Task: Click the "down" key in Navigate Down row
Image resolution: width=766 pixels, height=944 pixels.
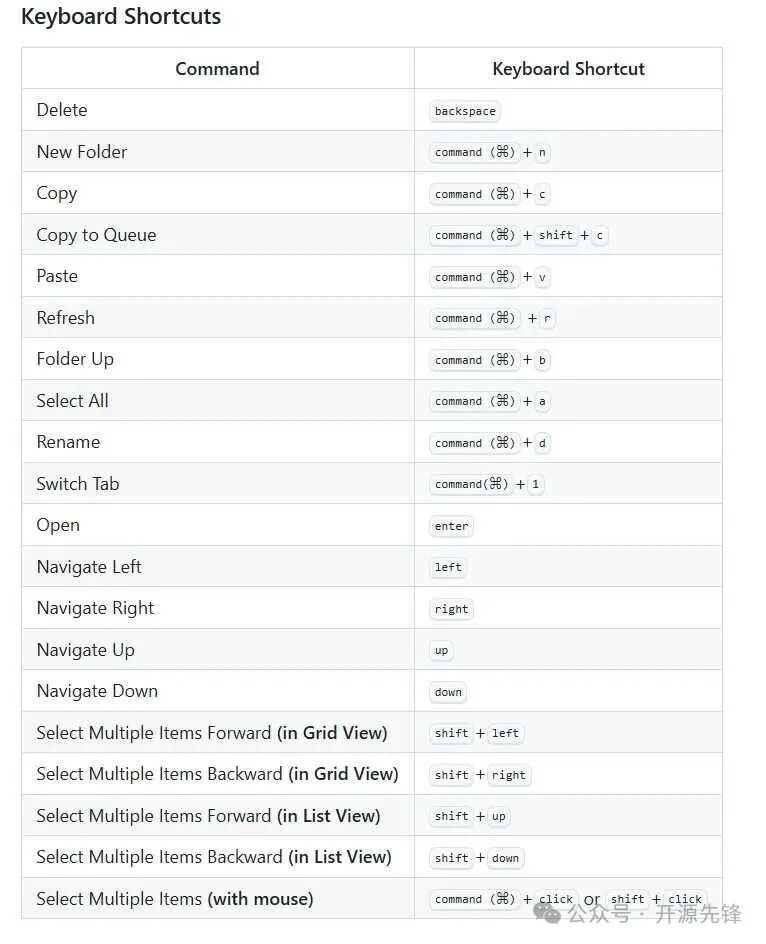Action: 448,692
